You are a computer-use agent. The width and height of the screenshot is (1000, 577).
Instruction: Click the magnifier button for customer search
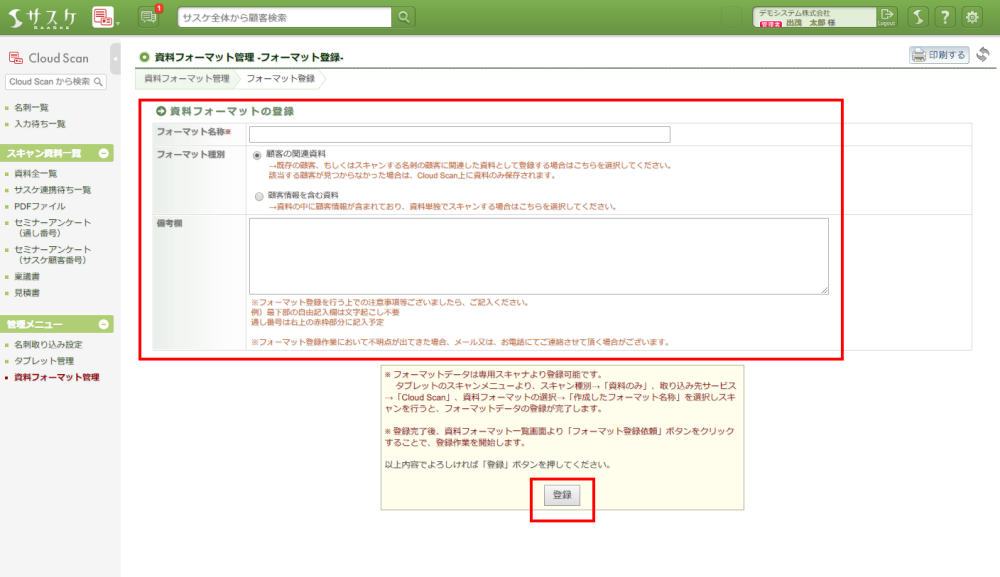pos(403,17)
